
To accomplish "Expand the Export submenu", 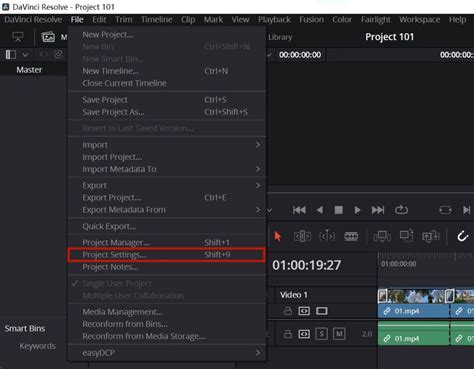I will (x=166, y=185).
